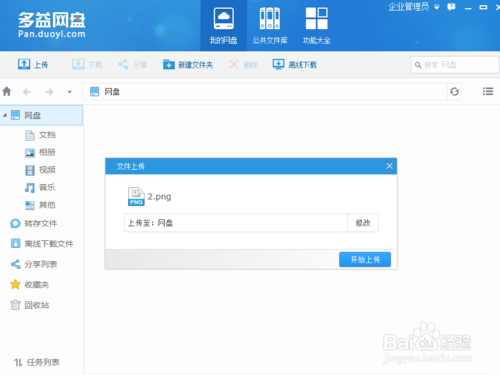Click the feedback help icon in title bar
This screenshot has width=500, height=375.
[451, 7]
